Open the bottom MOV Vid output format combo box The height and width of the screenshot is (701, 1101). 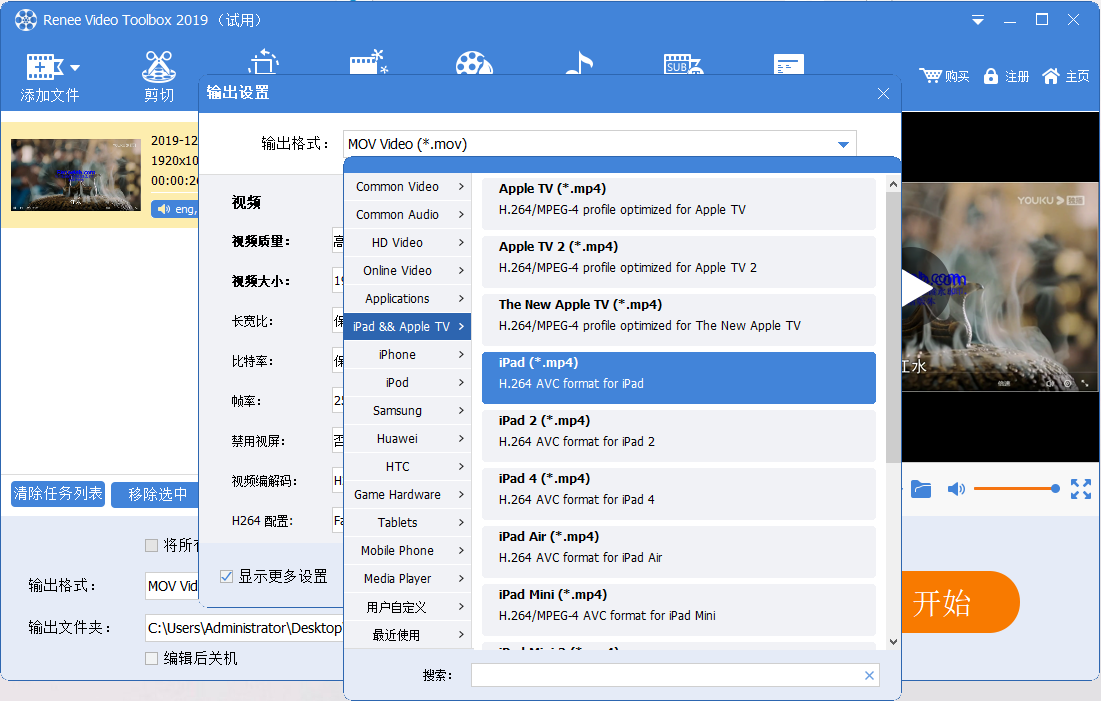172,586
